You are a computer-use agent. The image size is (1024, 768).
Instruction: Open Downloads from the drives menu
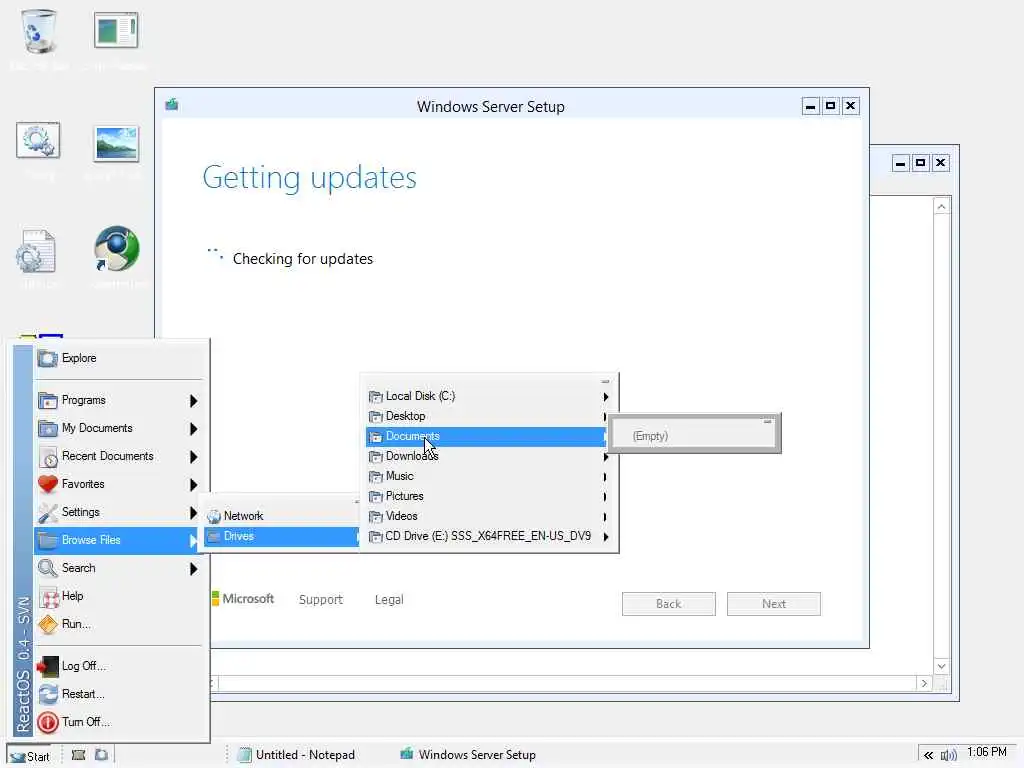coord(487,456)
